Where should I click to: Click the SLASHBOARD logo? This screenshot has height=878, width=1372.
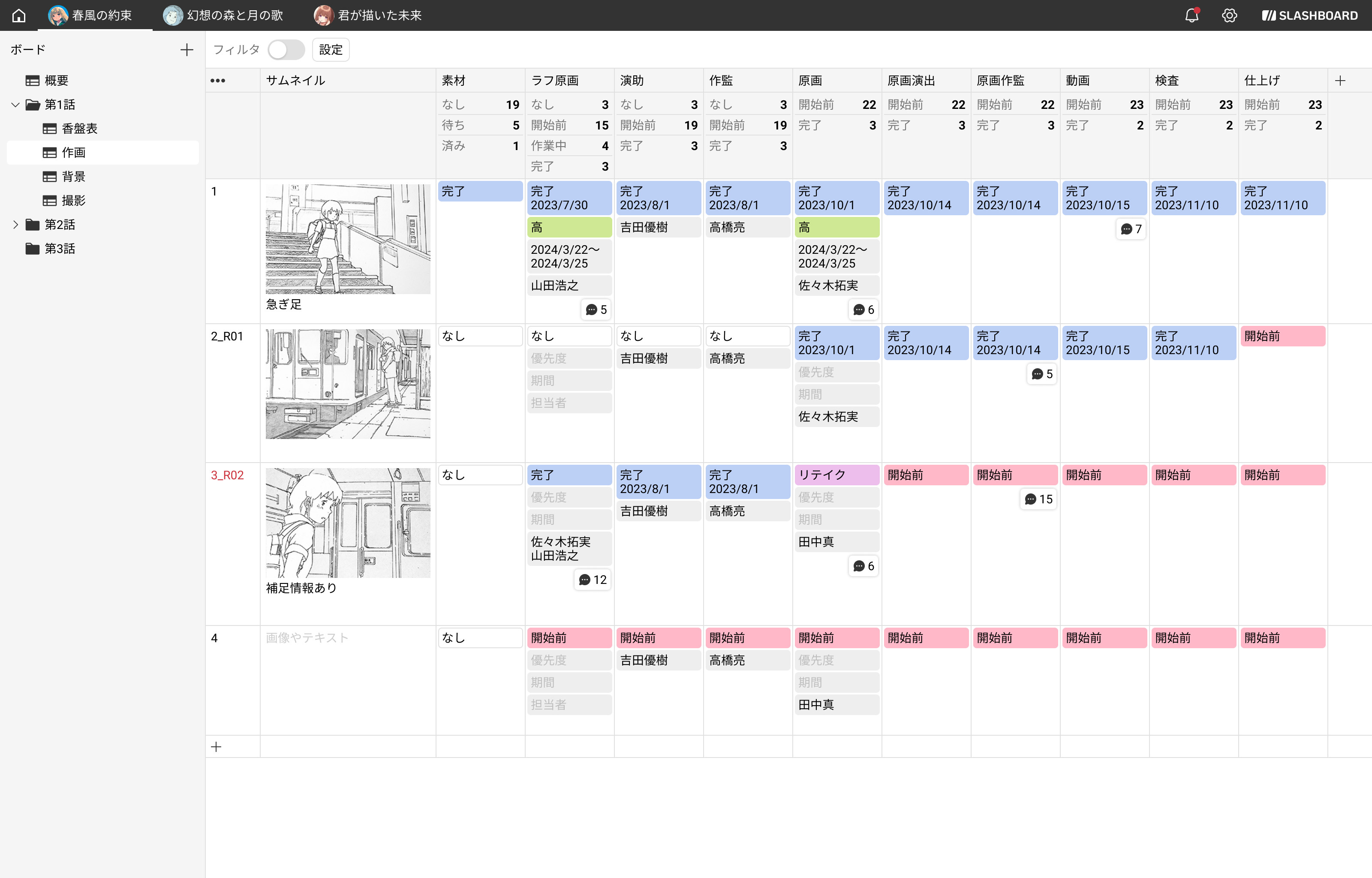tap(1308, 15)
